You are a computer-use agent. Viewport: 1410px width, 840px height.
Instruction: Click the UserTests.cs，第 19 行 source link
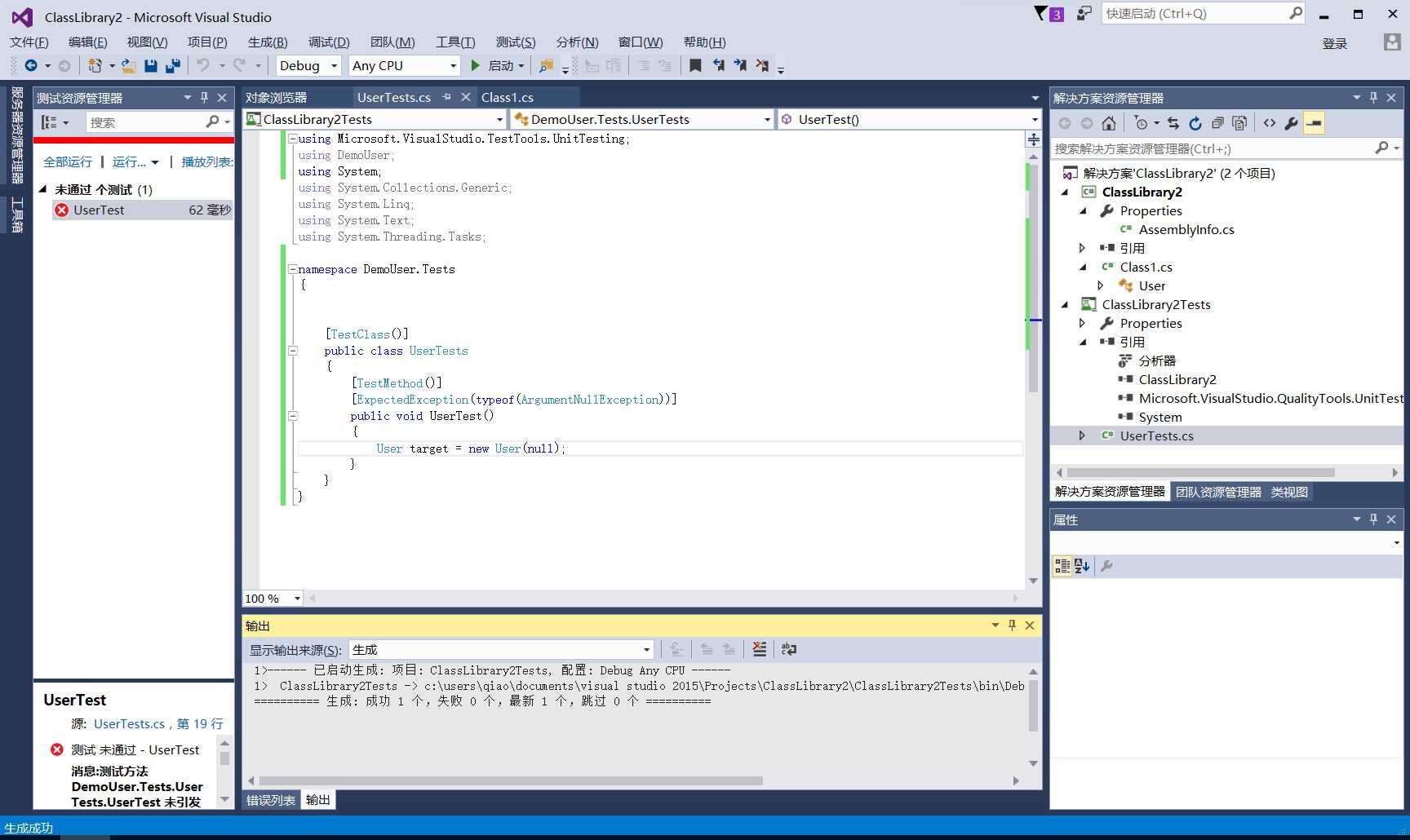[x=158, y=723]
